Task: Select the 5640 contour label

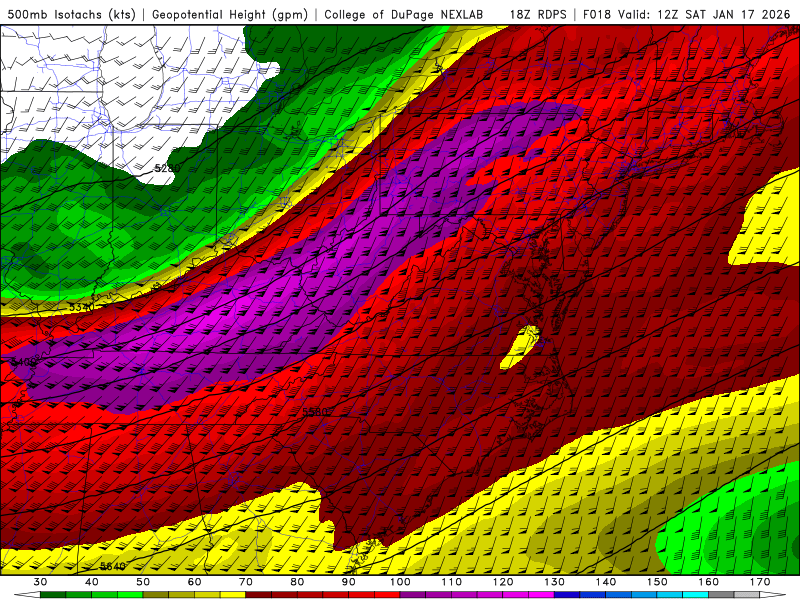Action: 113,566
